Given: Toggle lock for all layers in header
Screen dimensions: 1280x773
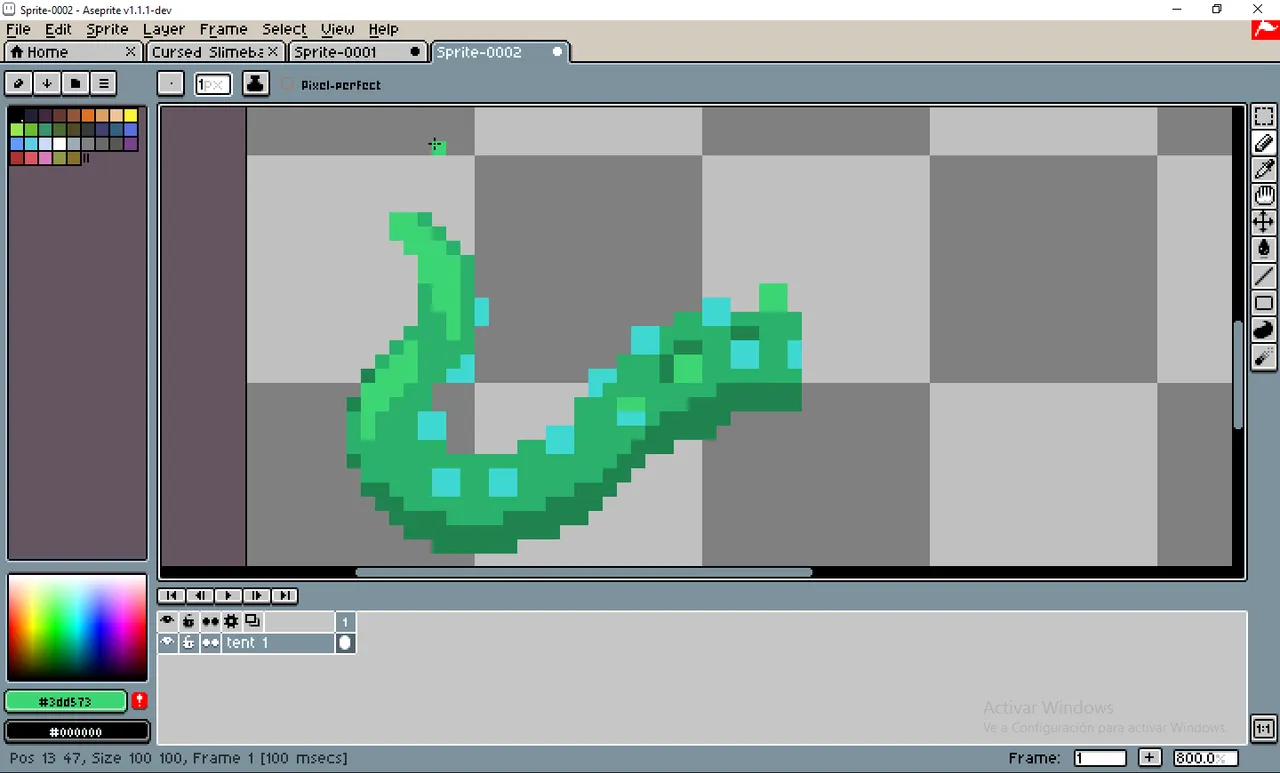Looking at the screenshot, I should coord(188,621).
